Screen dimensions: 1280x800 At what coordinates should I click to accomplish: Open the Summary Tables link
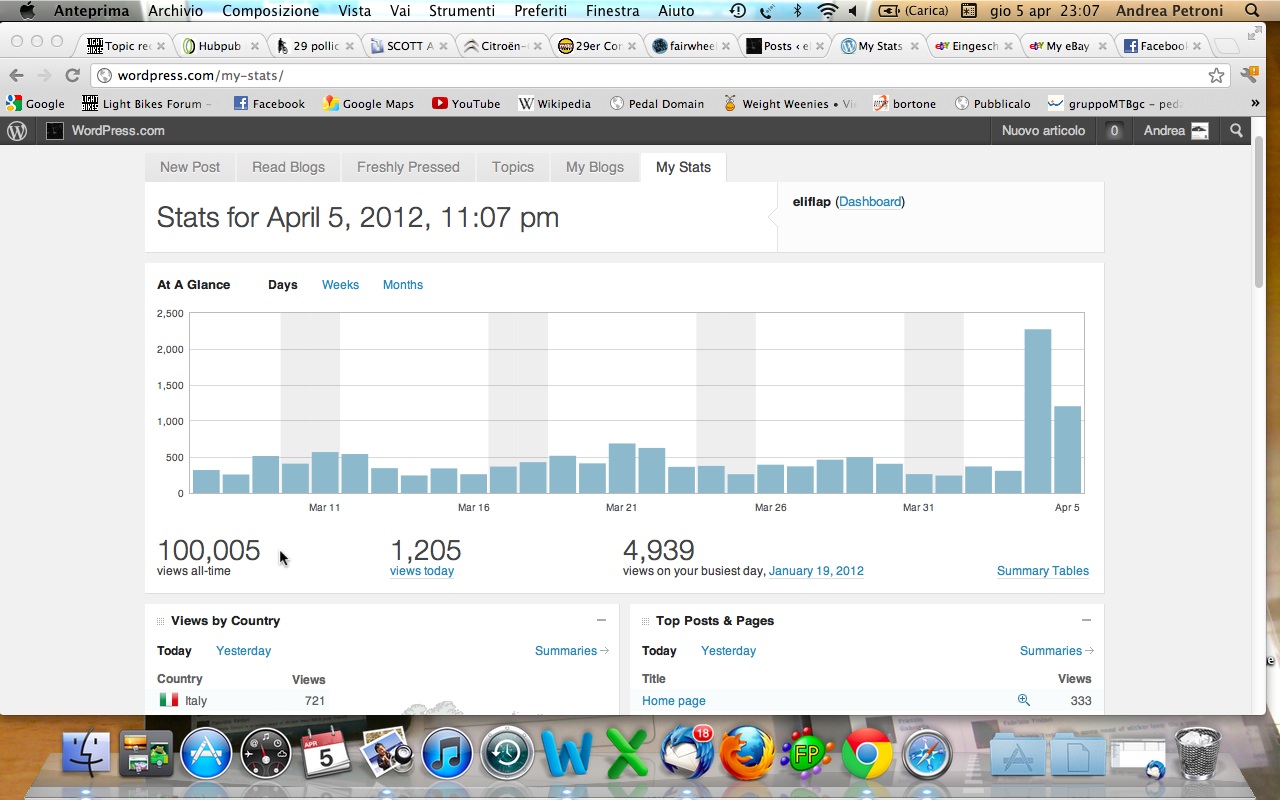click(x=1042, y=571)
